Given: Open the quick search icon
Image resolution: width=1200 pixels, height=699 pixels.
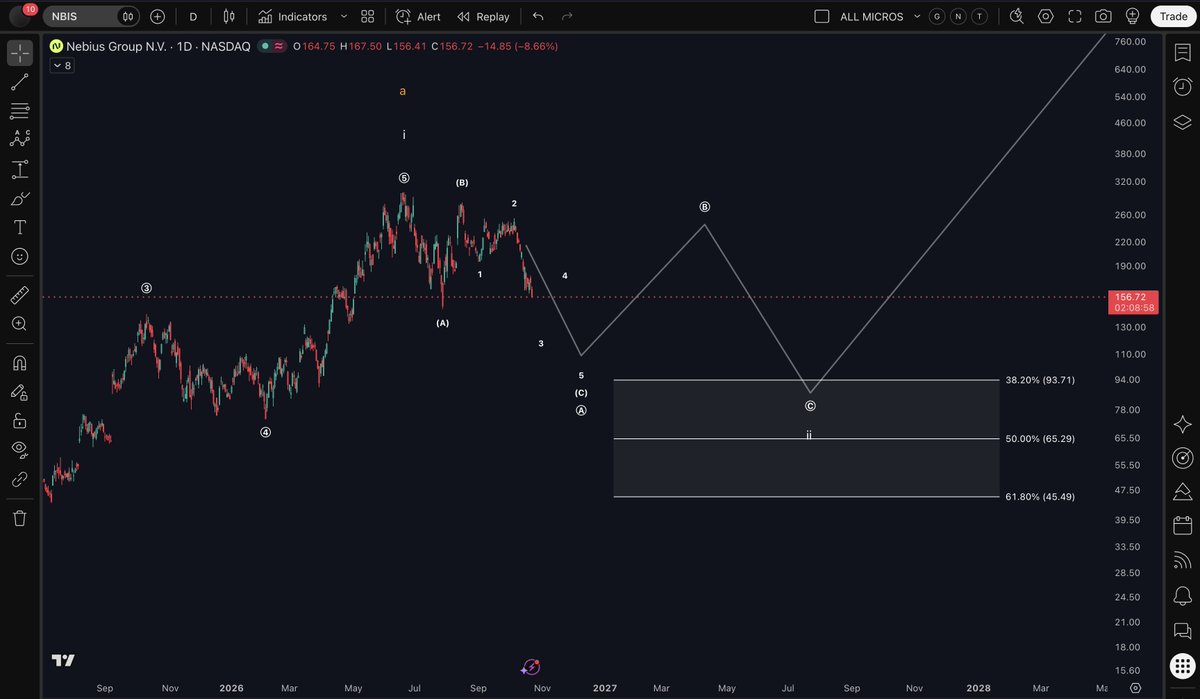Looking at the screenshot, I should click(1017, 16).
